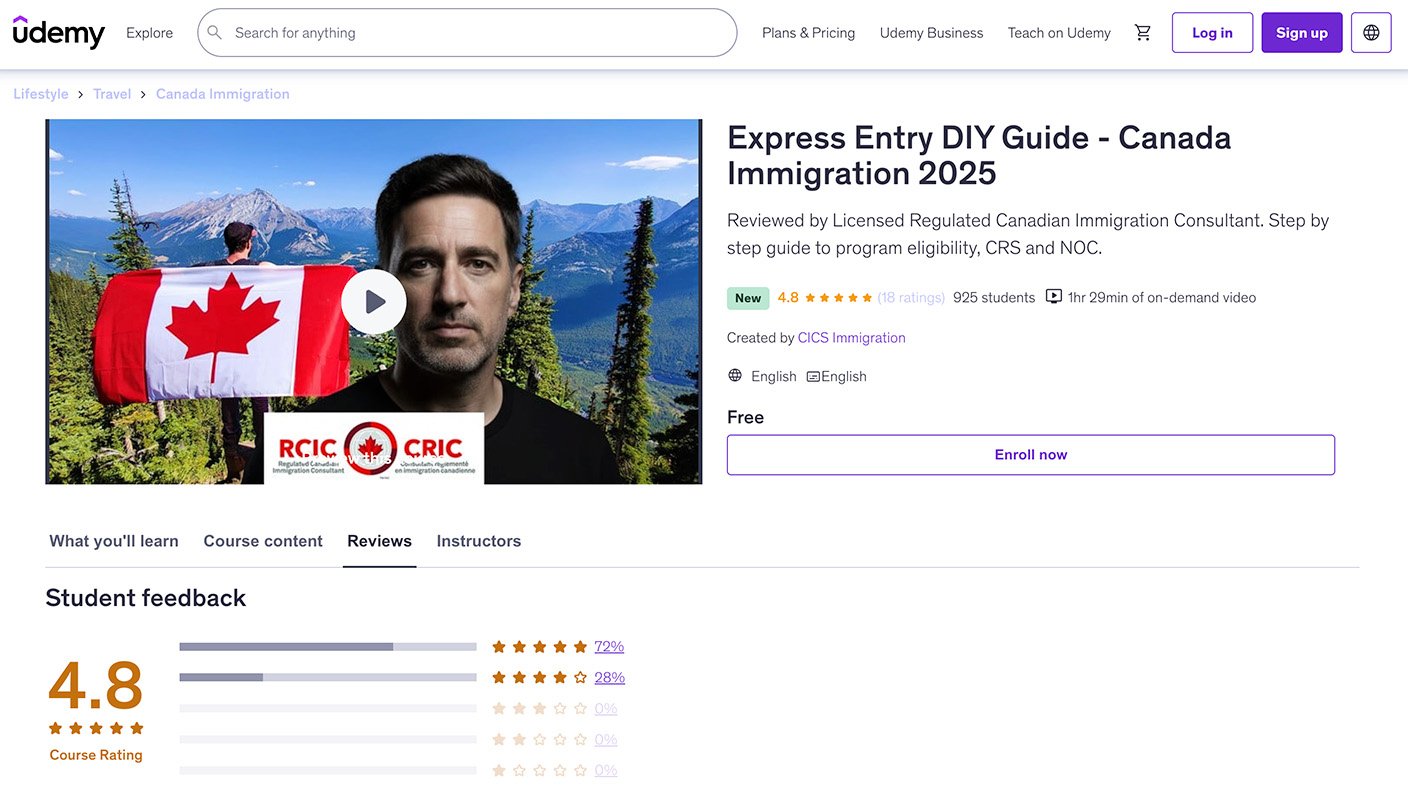Click the two-star row stars
1408x803 pixels.
[540, 740]
